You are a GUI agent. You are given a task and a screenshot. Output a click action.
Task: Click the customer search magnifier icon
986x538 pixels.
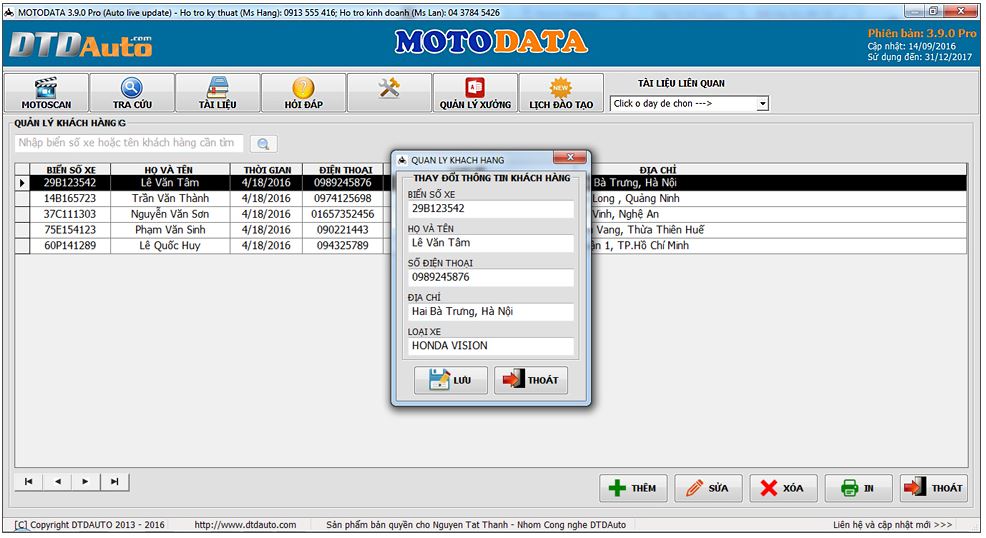point(263,144)
